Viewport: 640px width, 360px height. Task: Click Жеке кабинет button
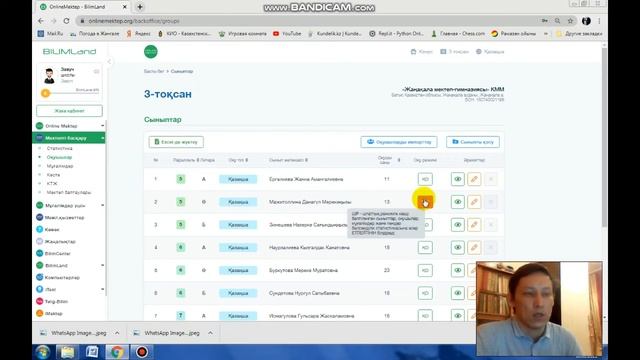coord(69,111)
